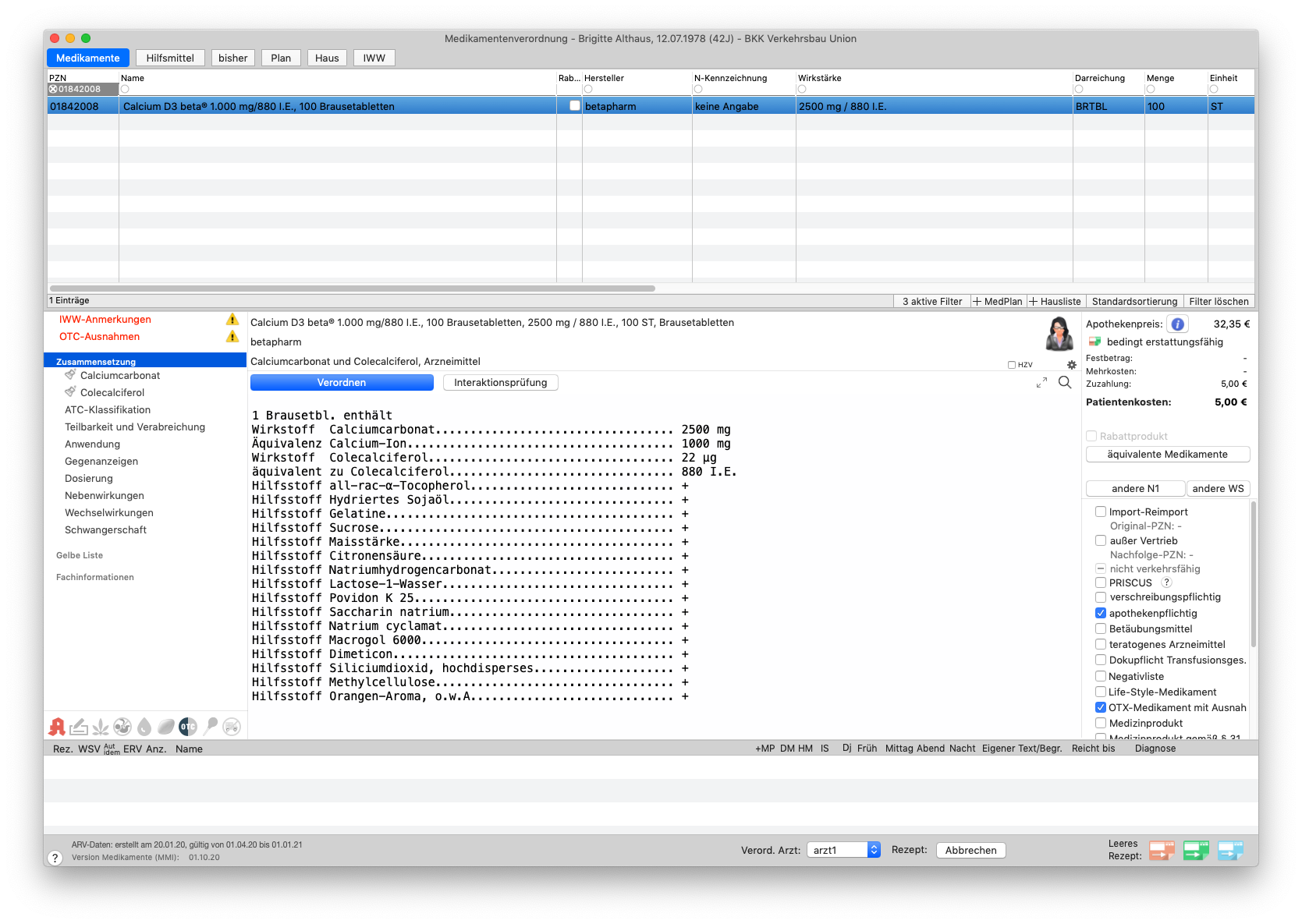The image size is (1302, 924).
Task: Click the reimbursement icon beside bedingt erstattungsfähig
Action: (1094, 342)
